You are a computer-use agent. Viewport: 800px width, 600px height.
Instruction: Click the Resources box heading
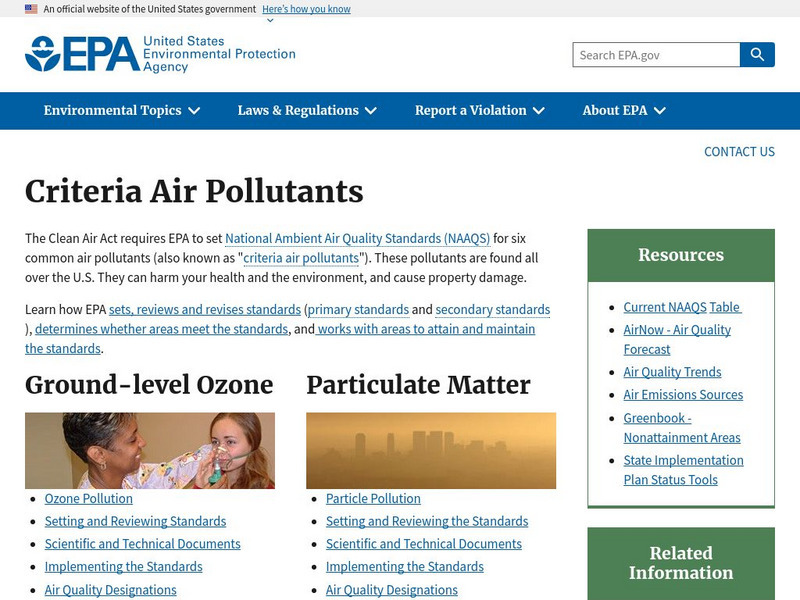pos(681,255)
